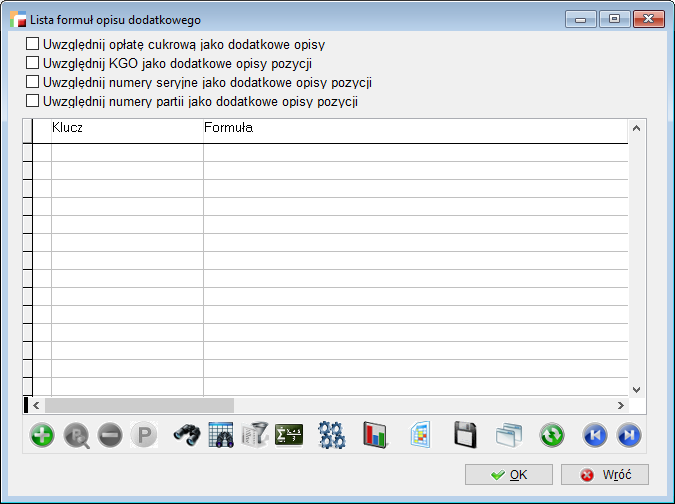The height and width of the screenshot is (504, 675).
Task: Click the binoculars search icon
Action: 187,435
